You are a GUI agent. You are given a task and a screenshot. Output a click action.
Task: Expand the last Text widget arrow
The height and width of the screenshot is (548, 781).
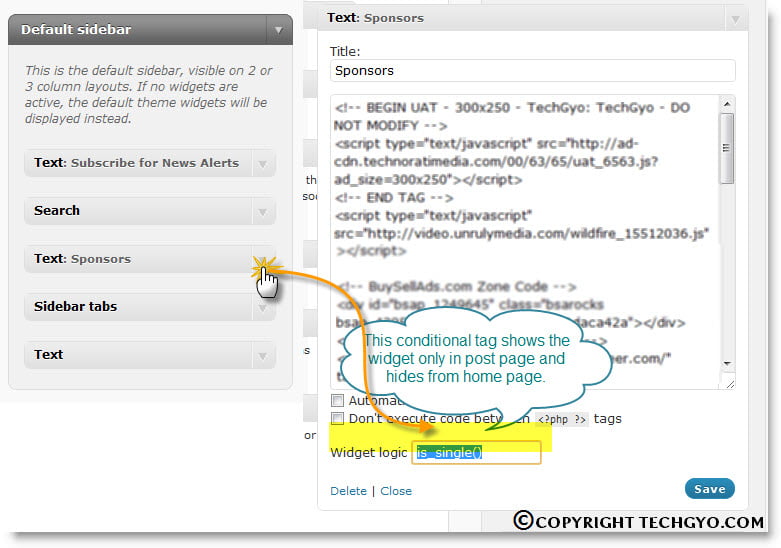(262, 356)
